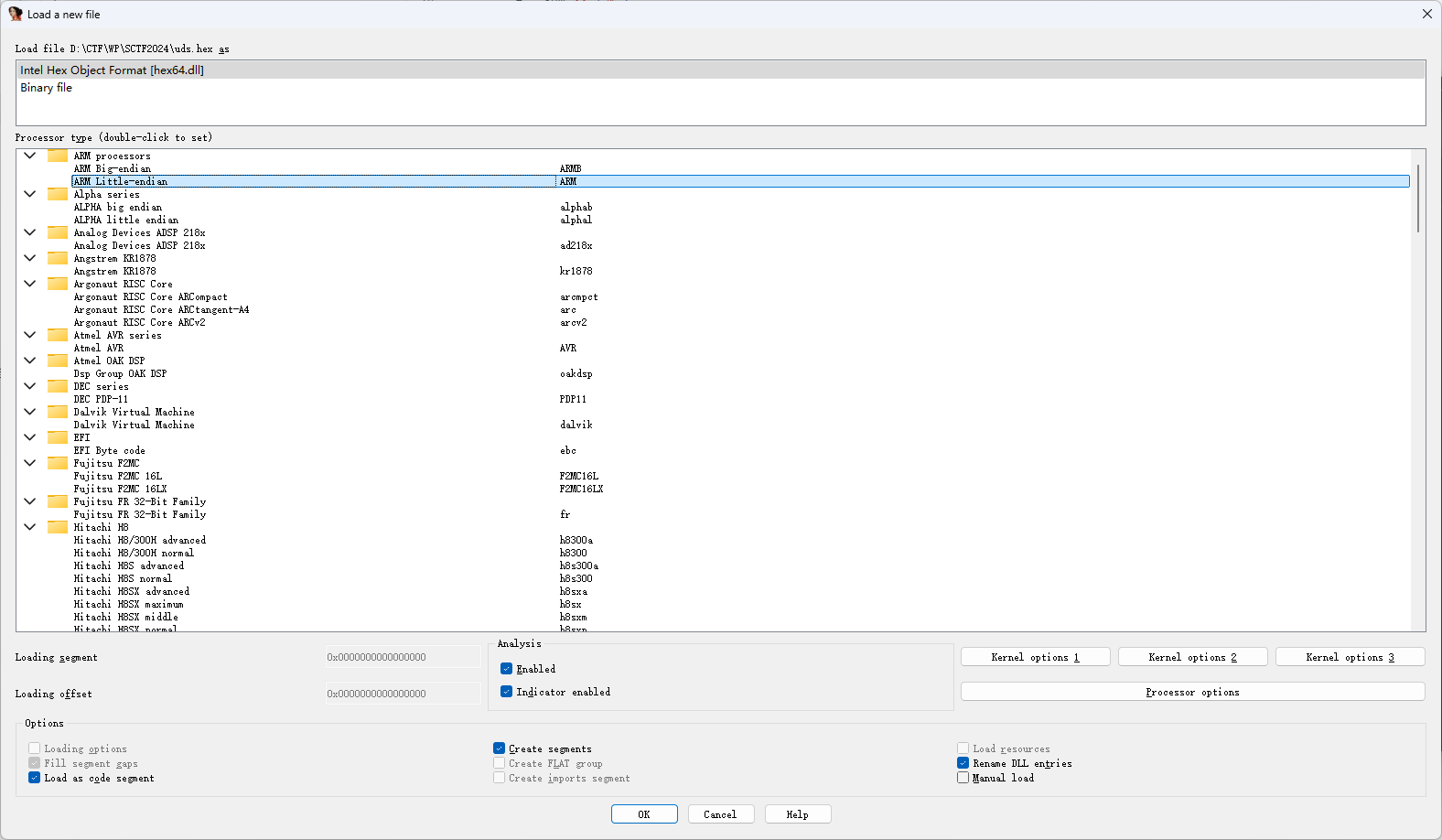Open Kernel options 3
Image resolution: width=1442 pixels, height=840 pixels.
tap(1351, 657)
